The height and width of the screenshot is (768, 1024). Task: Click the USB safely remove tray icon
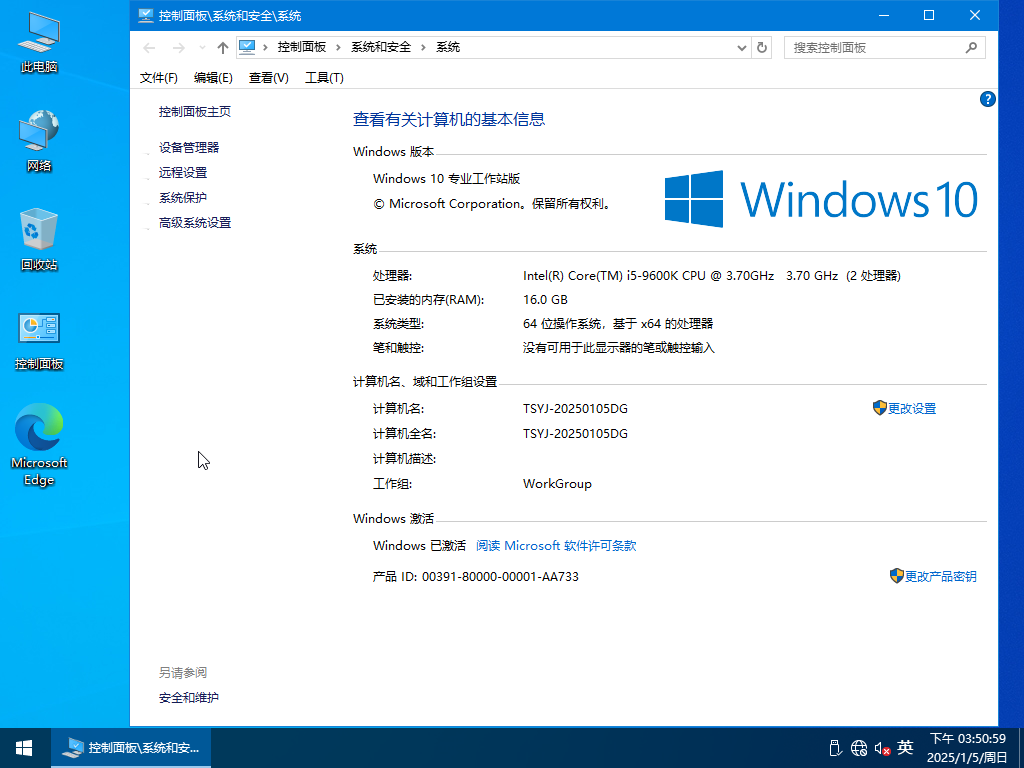(834, 748)
